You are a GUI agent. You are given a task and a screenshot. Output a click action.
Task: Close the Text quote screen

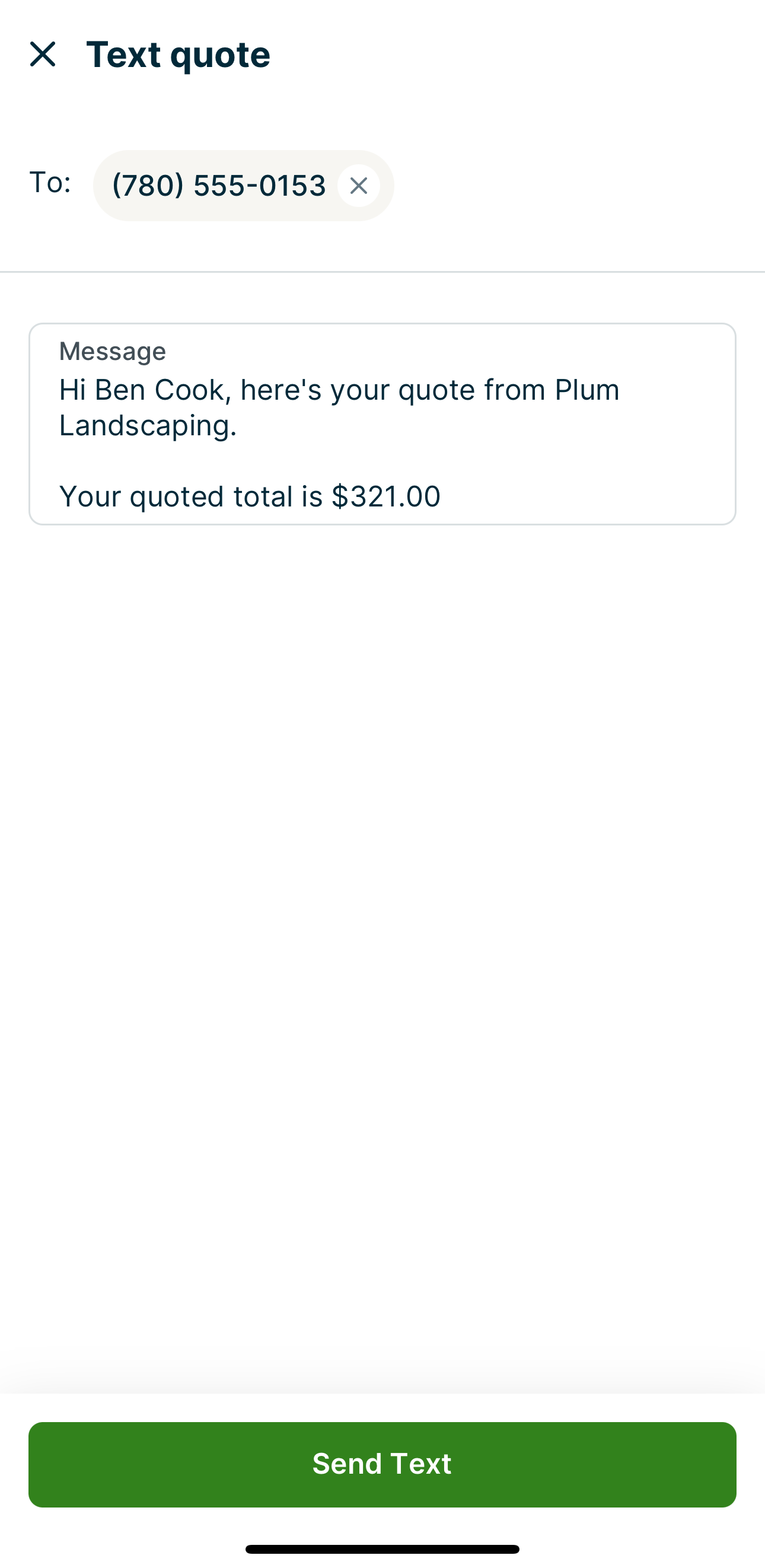[43, 54]
